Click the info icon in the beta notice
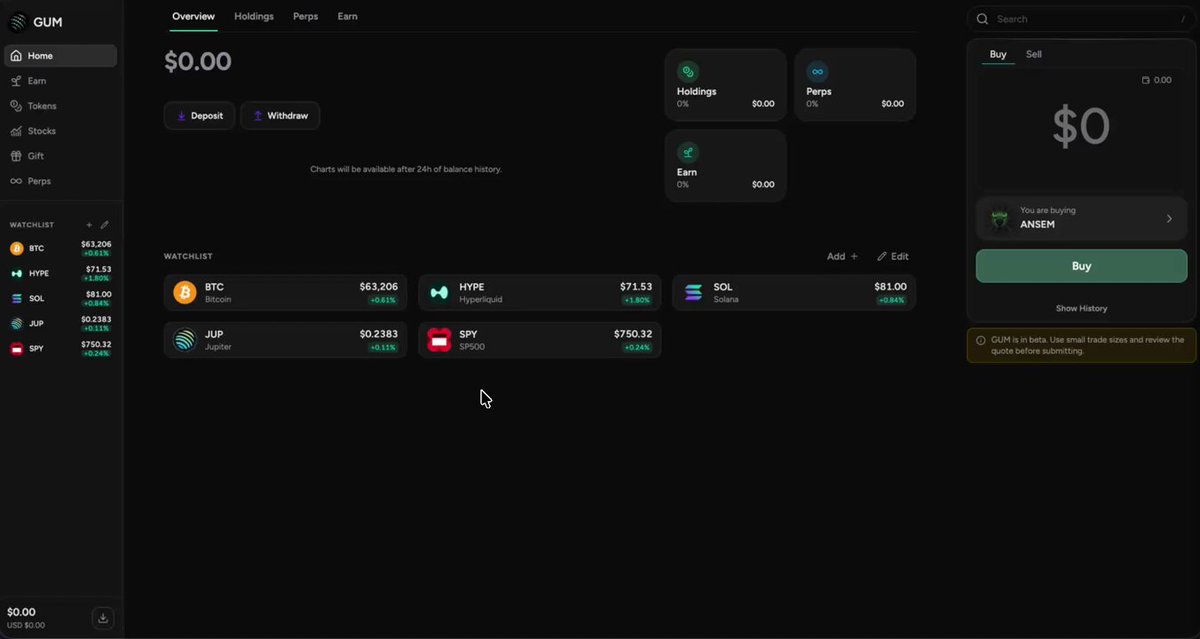1200x639 pixels. [x=981, y=340]
